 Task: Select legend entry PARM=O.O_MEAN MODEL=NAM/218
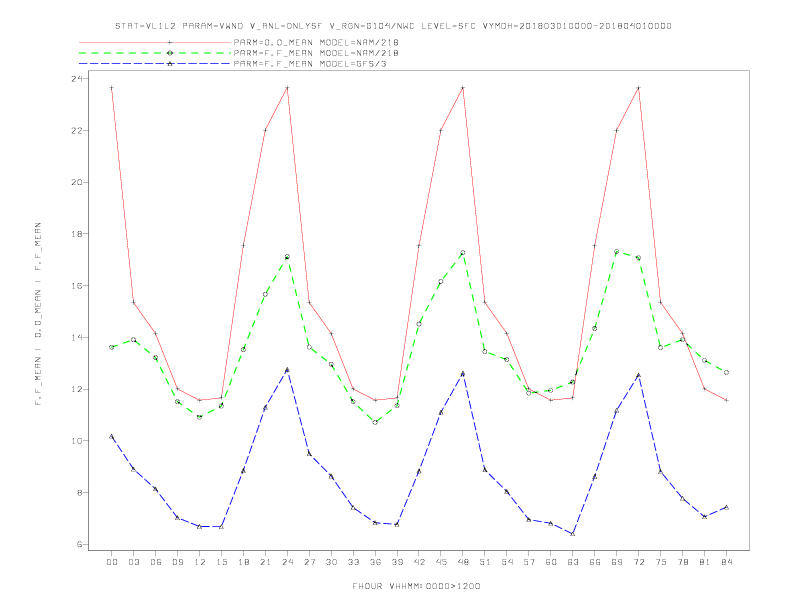(x=316, y=42)
